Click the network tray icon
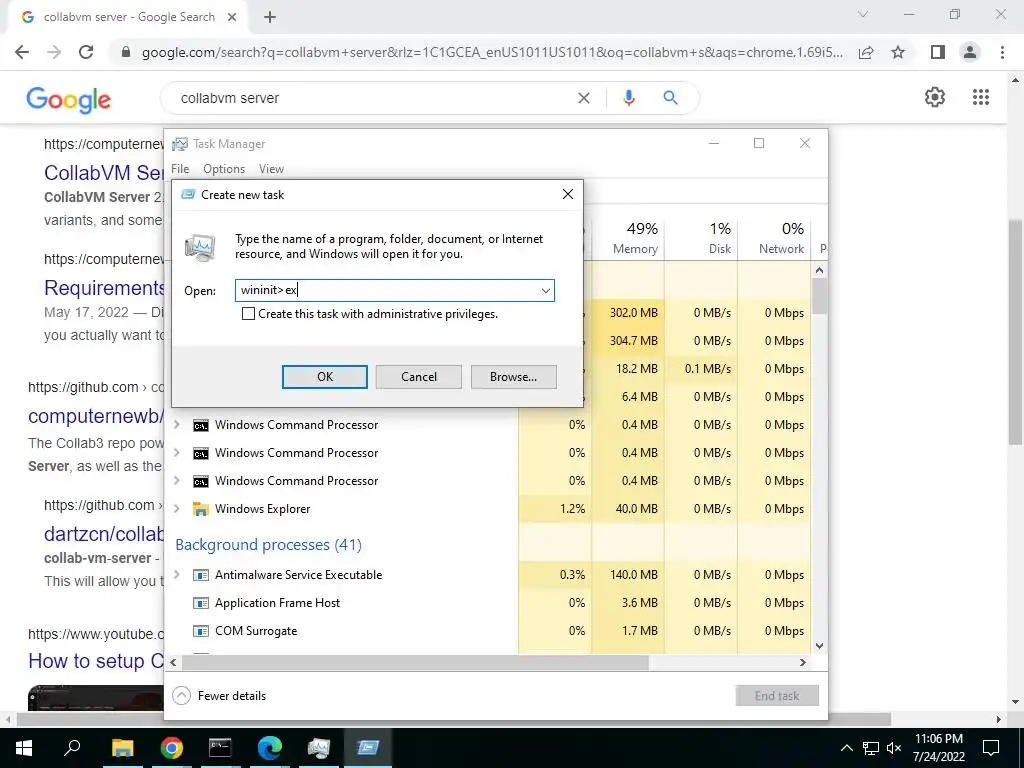The image size is (1024, 768). tap(871, 748)
